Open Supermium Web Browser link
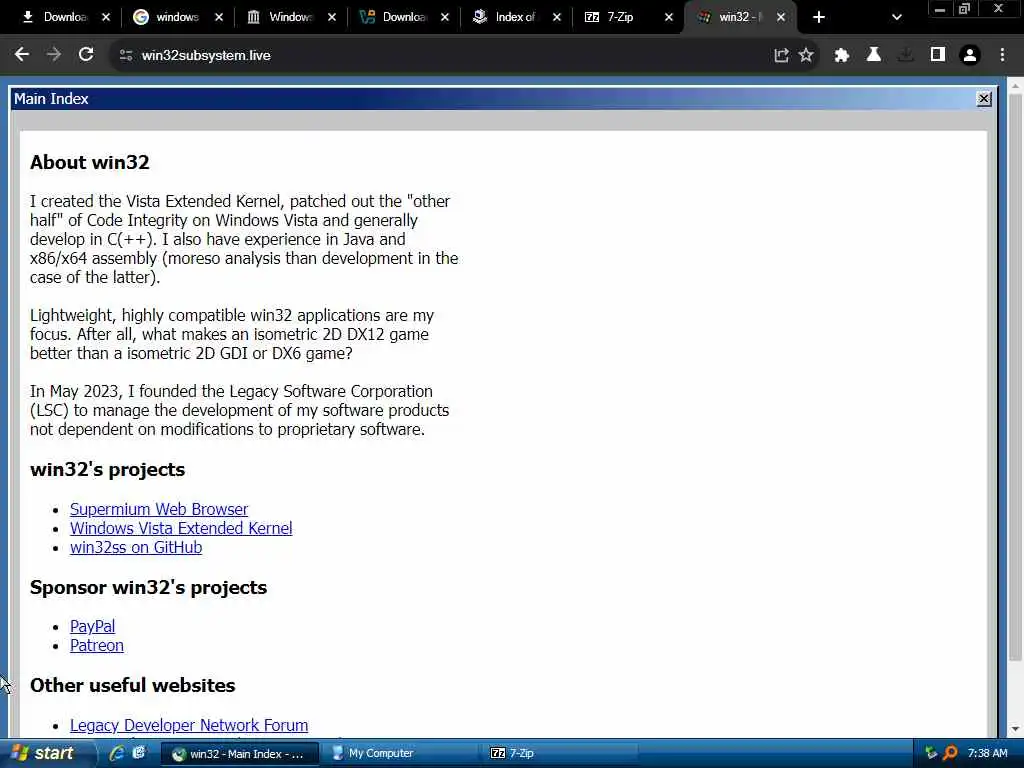Image resolution: width=1024 pixels, height=768 pixels. [x=159, y=509]
